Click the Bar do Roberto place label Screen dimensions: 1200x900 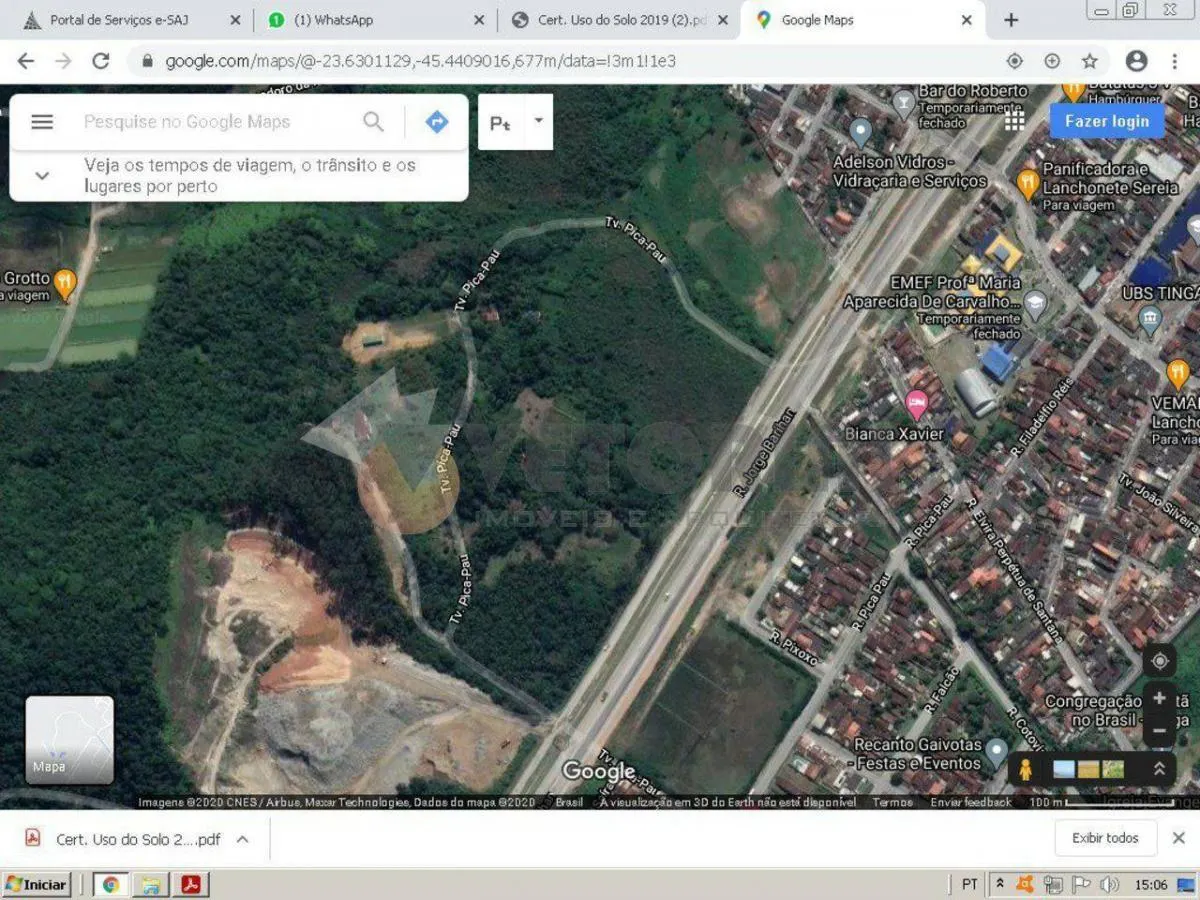pos(973,91)
